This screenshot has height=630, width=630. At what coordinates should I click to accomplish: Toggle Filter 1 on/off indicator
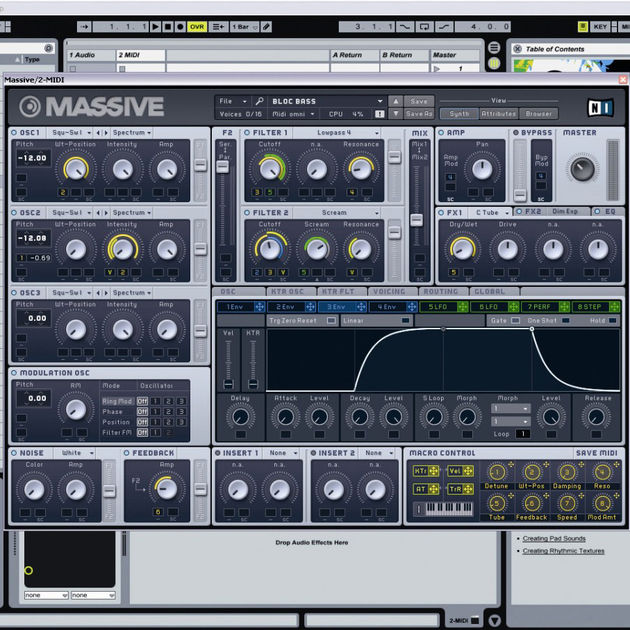click(247, 132)
